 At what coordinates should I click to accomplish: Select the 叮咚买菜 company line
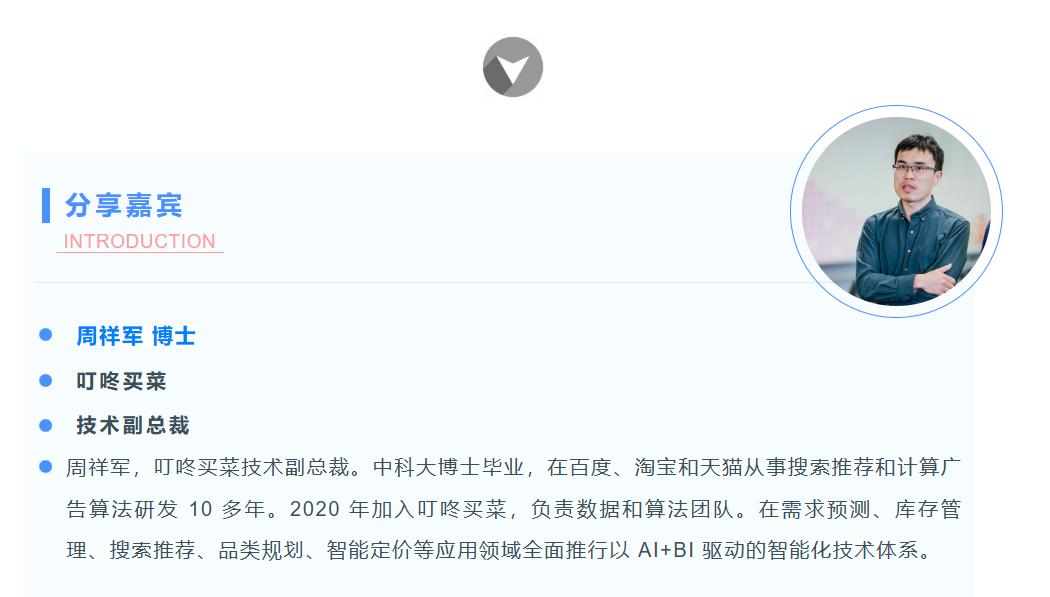[x=121, y=381]
